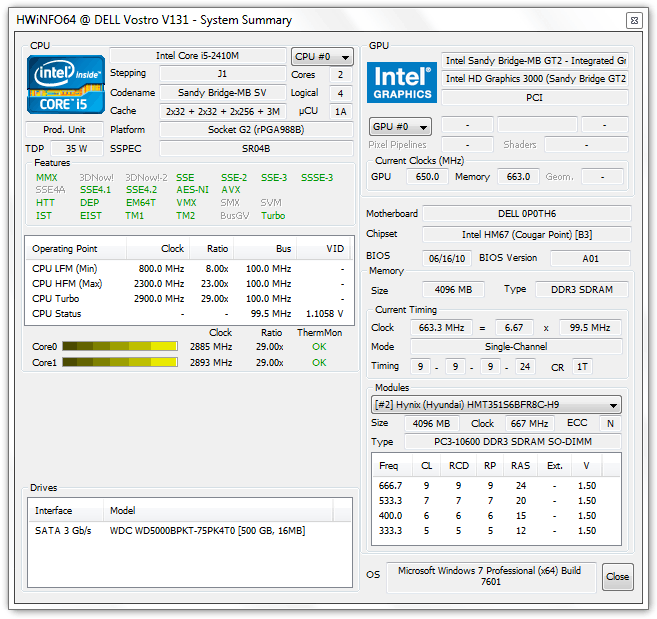Click the Operating Point column header
Image resolution: width=657 pixels, height=619 pixels.
(76, 249)
